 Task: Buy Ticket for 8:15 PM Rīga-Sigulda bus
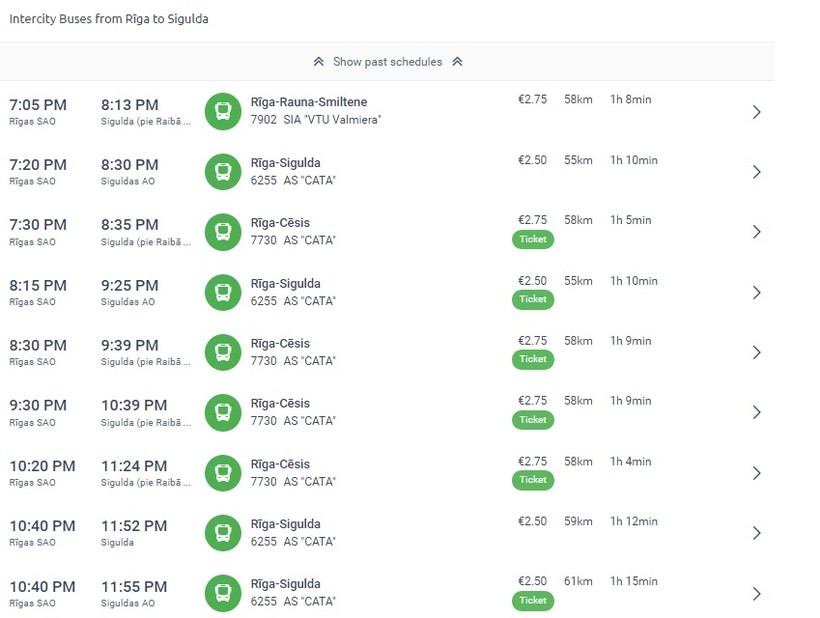click(533, 299)
